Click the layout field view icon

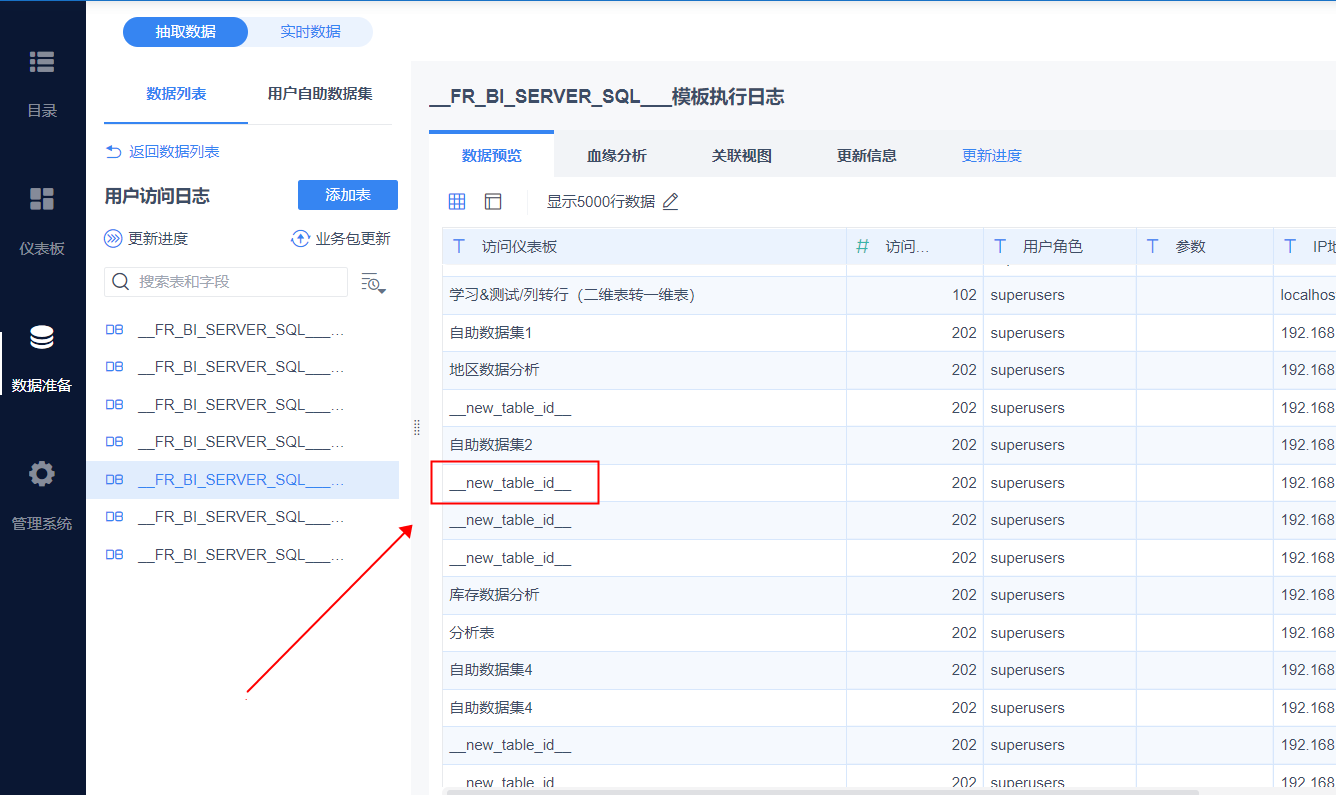click(x=493, y=202)
